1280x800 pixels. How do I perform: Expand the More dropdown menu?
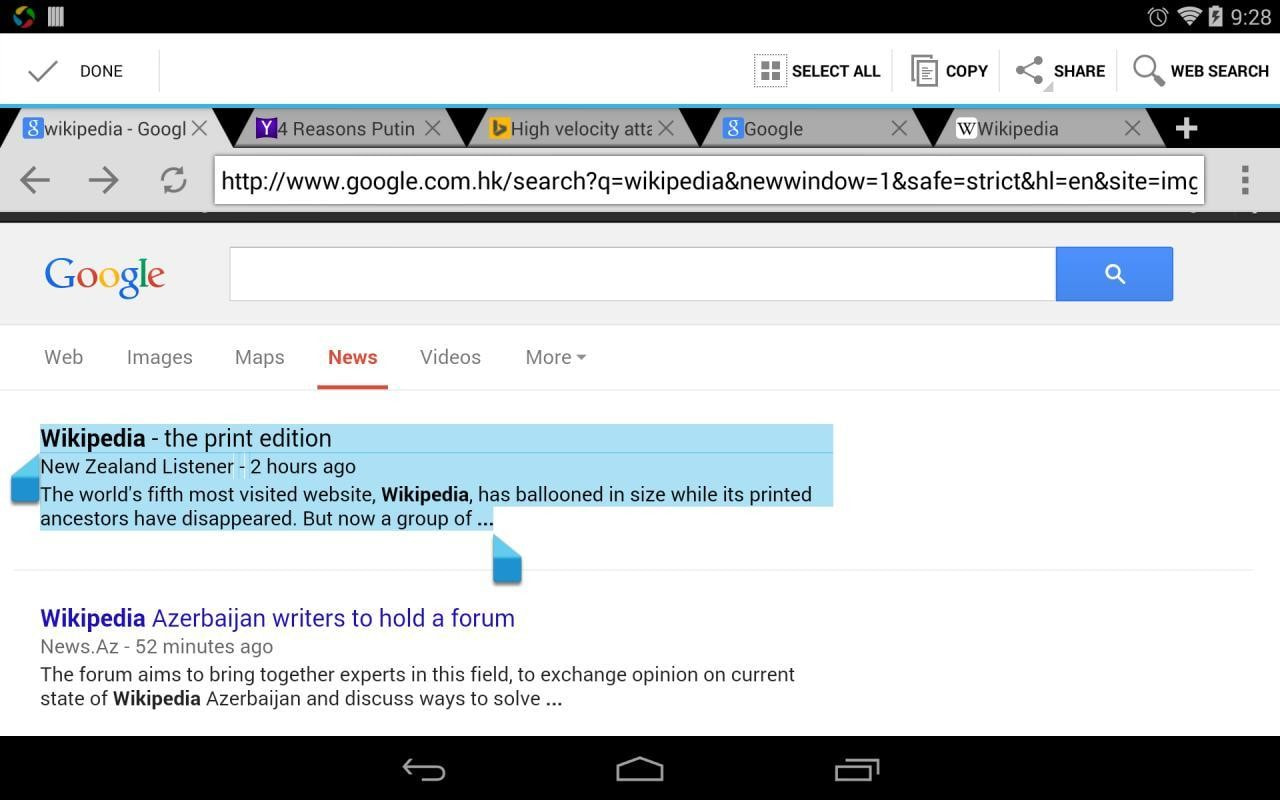click(555, 357)
